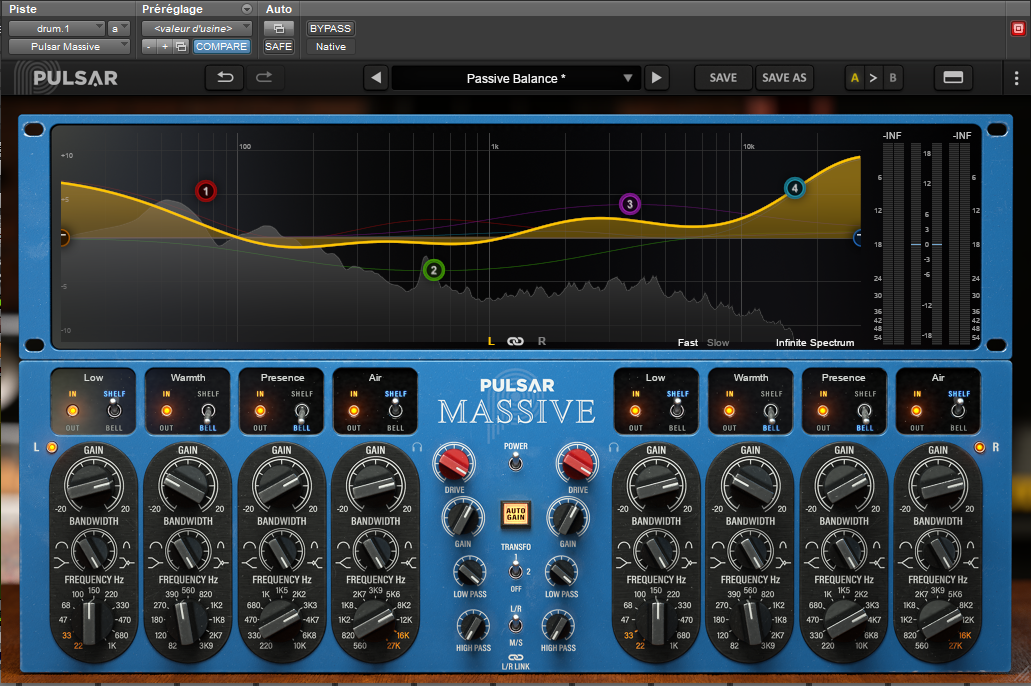Select Slow analyzer speed
1031x686 pixels.
coord(718,343)
